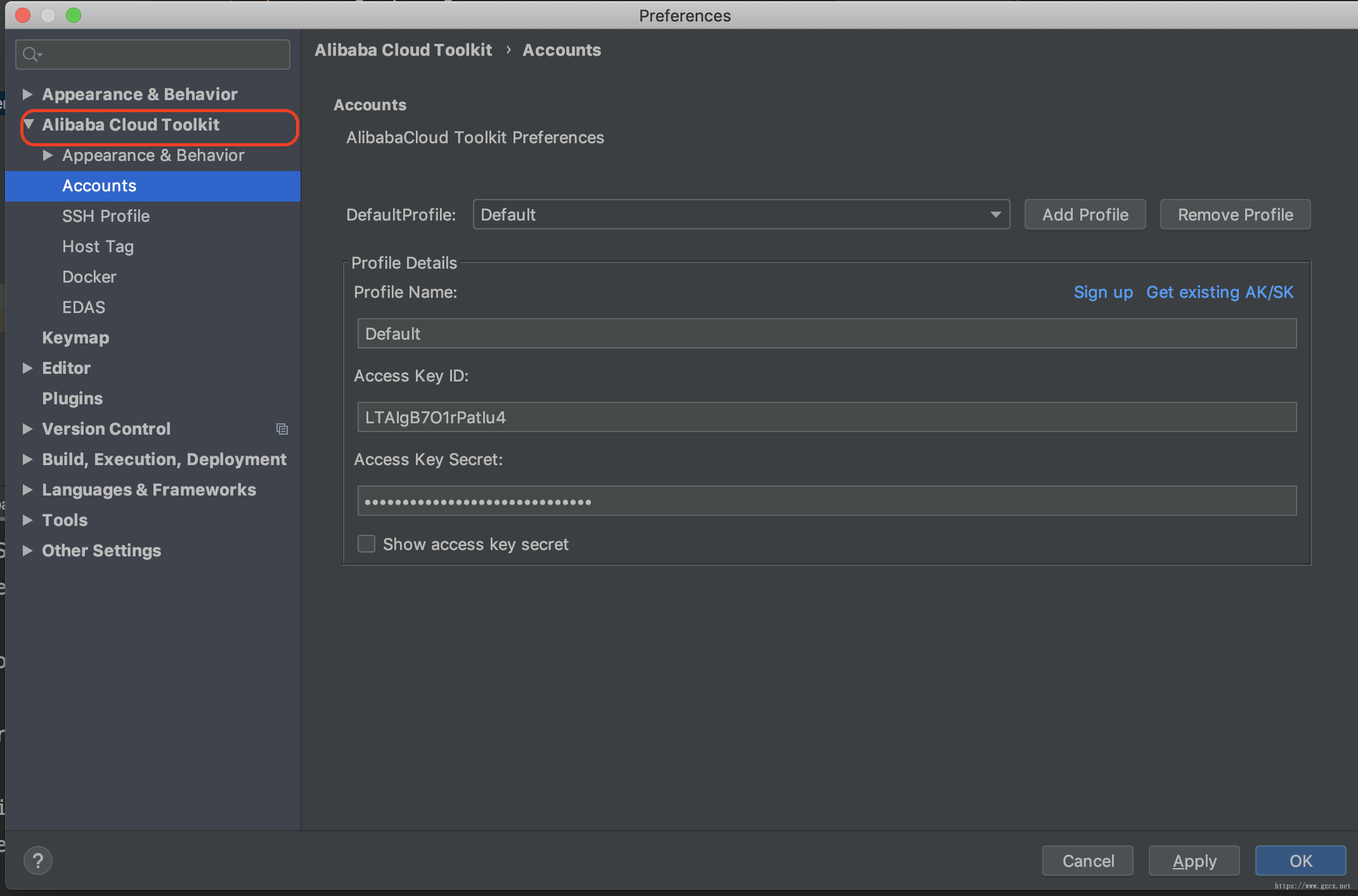
Task: Click the project-level icon beside Version Control
Action: [282, 429]
